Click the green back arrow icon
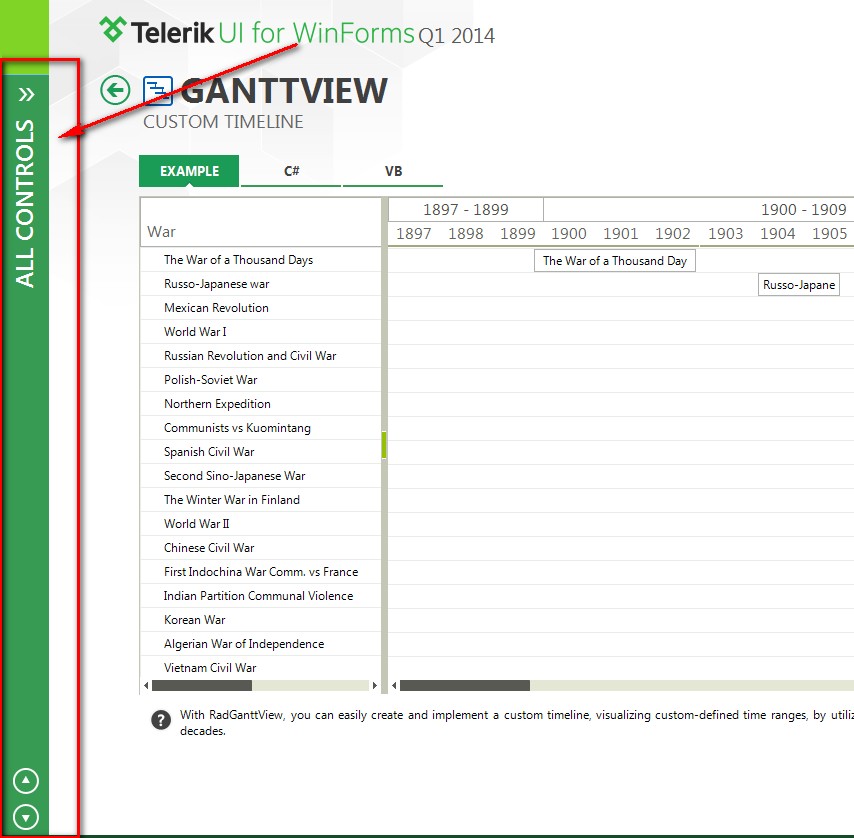The image size is (854, 838). tap(115, 90)
